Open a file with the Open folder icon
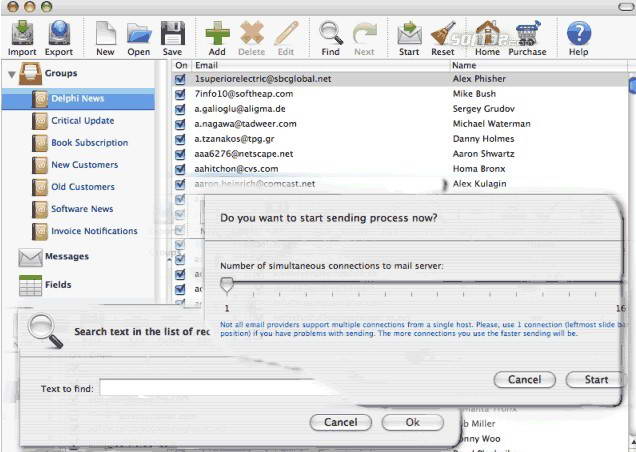Image resolution: width=636 pixels, height=452 pixels. click(139, 33)
